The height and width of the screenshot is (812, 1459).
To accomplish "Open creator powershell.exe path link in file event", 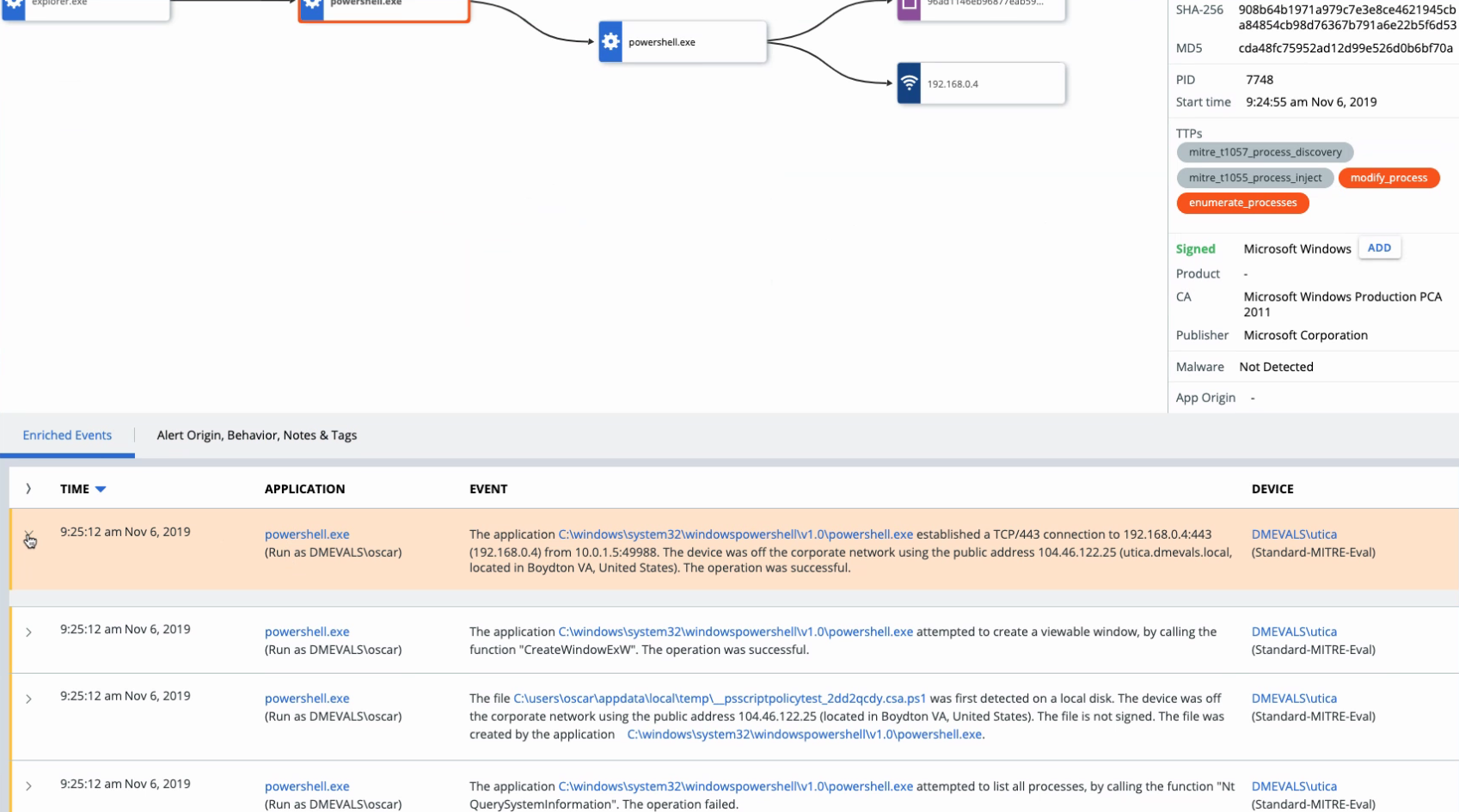I will [804, 735].
